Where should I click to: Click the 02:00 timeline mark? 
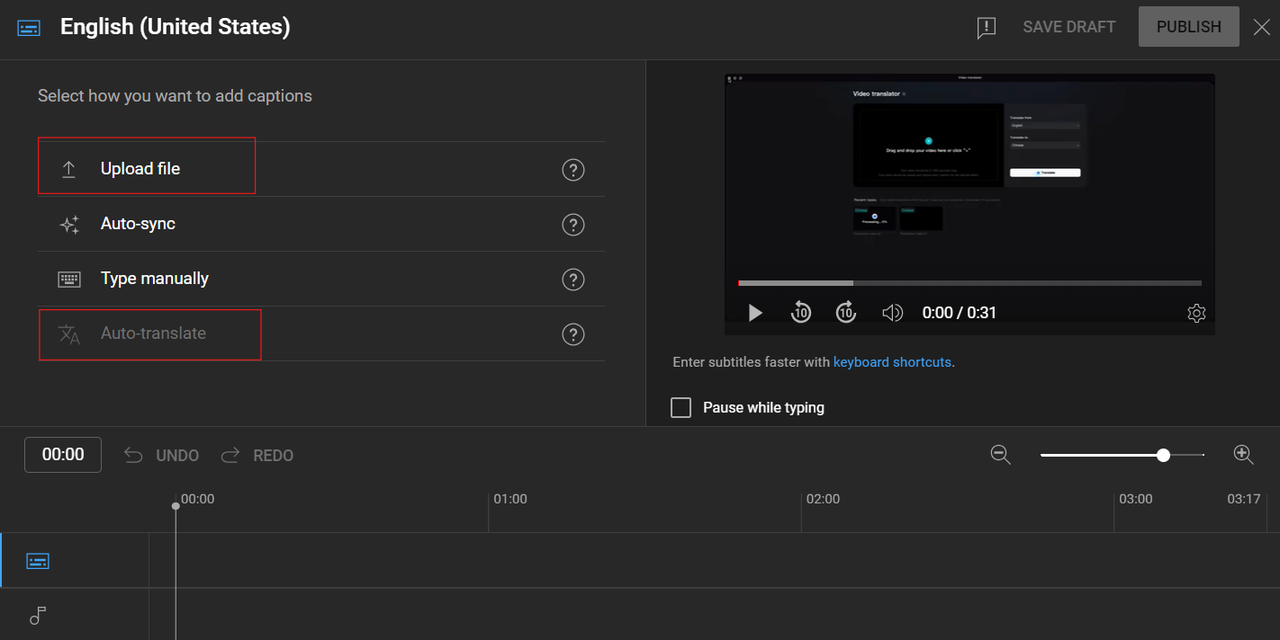coord(823,498)
